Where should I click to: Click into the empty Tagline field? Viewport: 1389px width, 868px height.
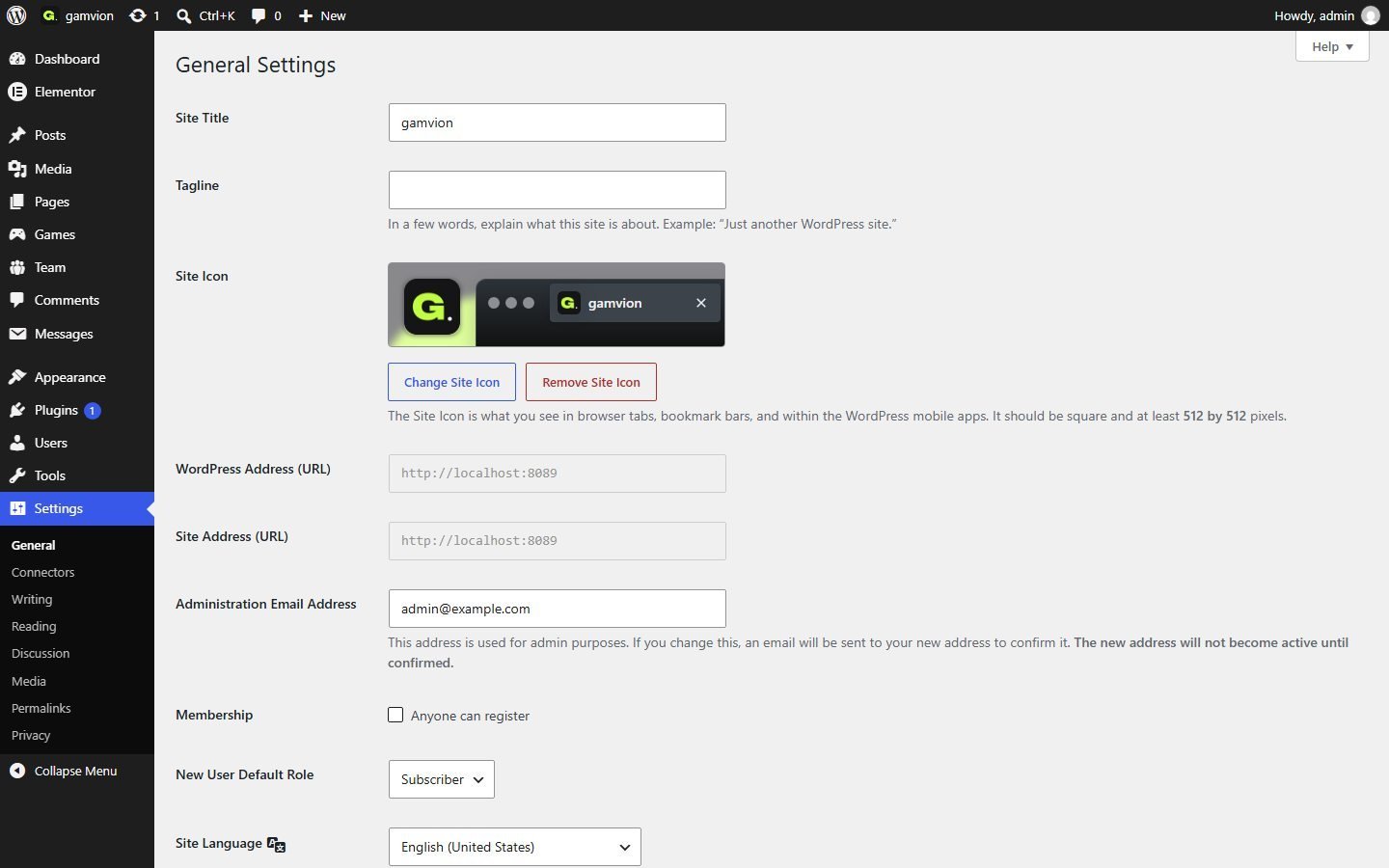[x=558, y=190]
